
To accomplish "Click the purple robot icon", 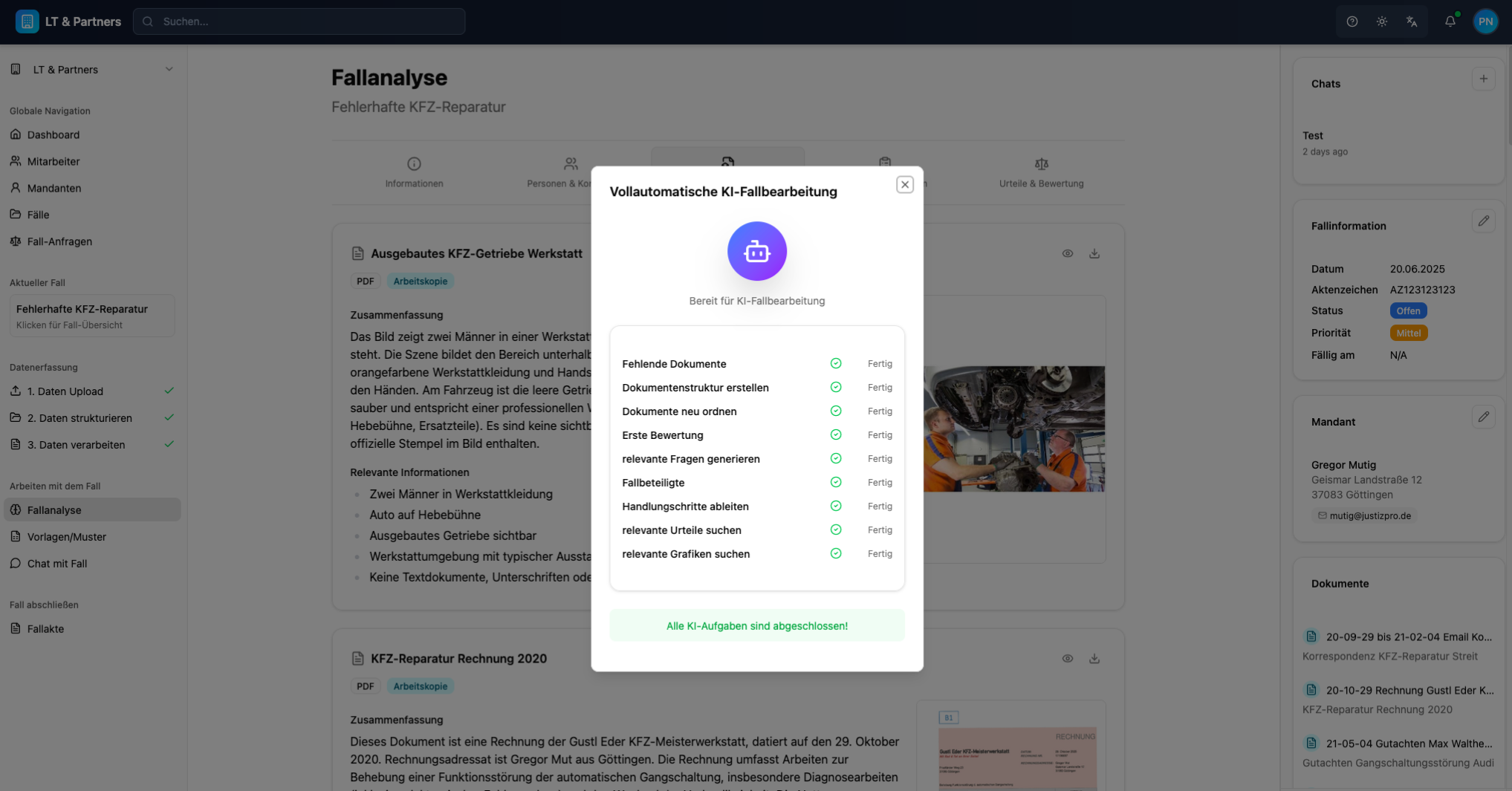I will pos(756,251).
